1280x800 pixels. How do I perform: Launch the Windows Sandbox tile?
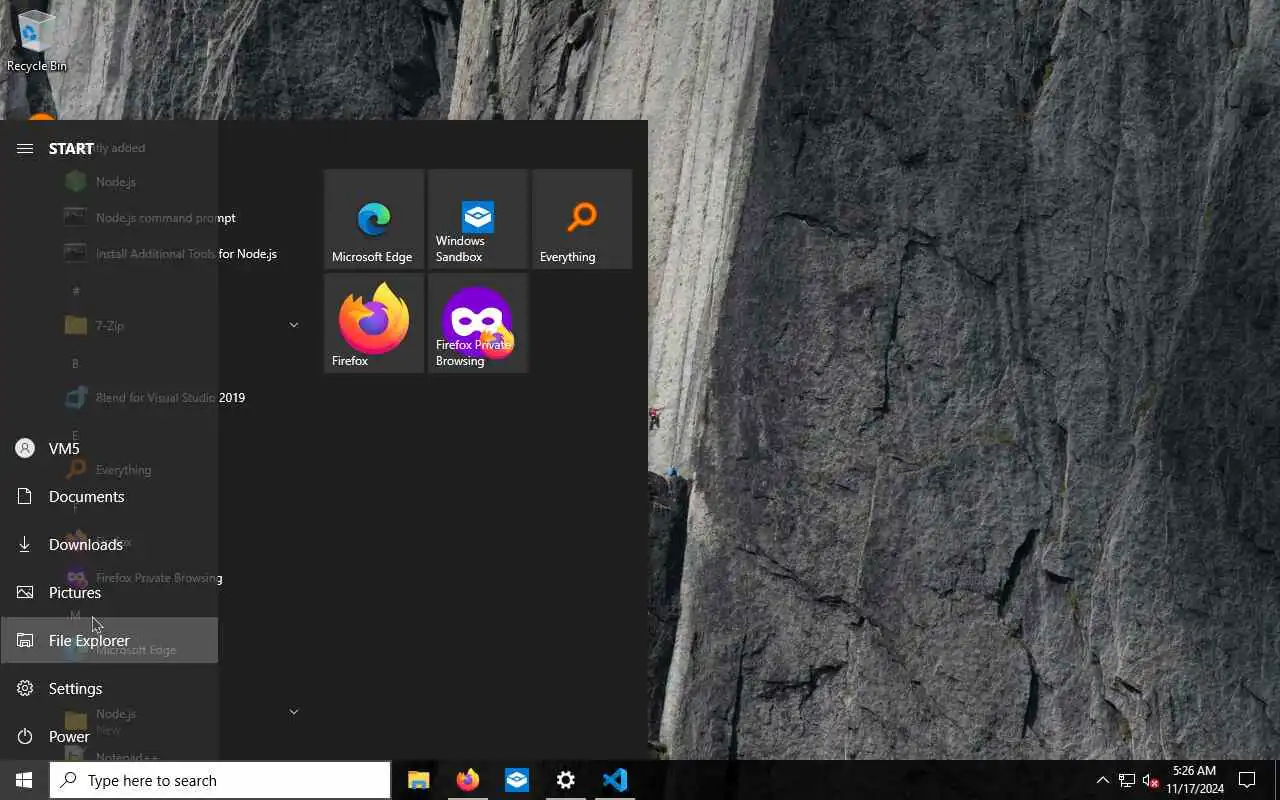point(478,219)
